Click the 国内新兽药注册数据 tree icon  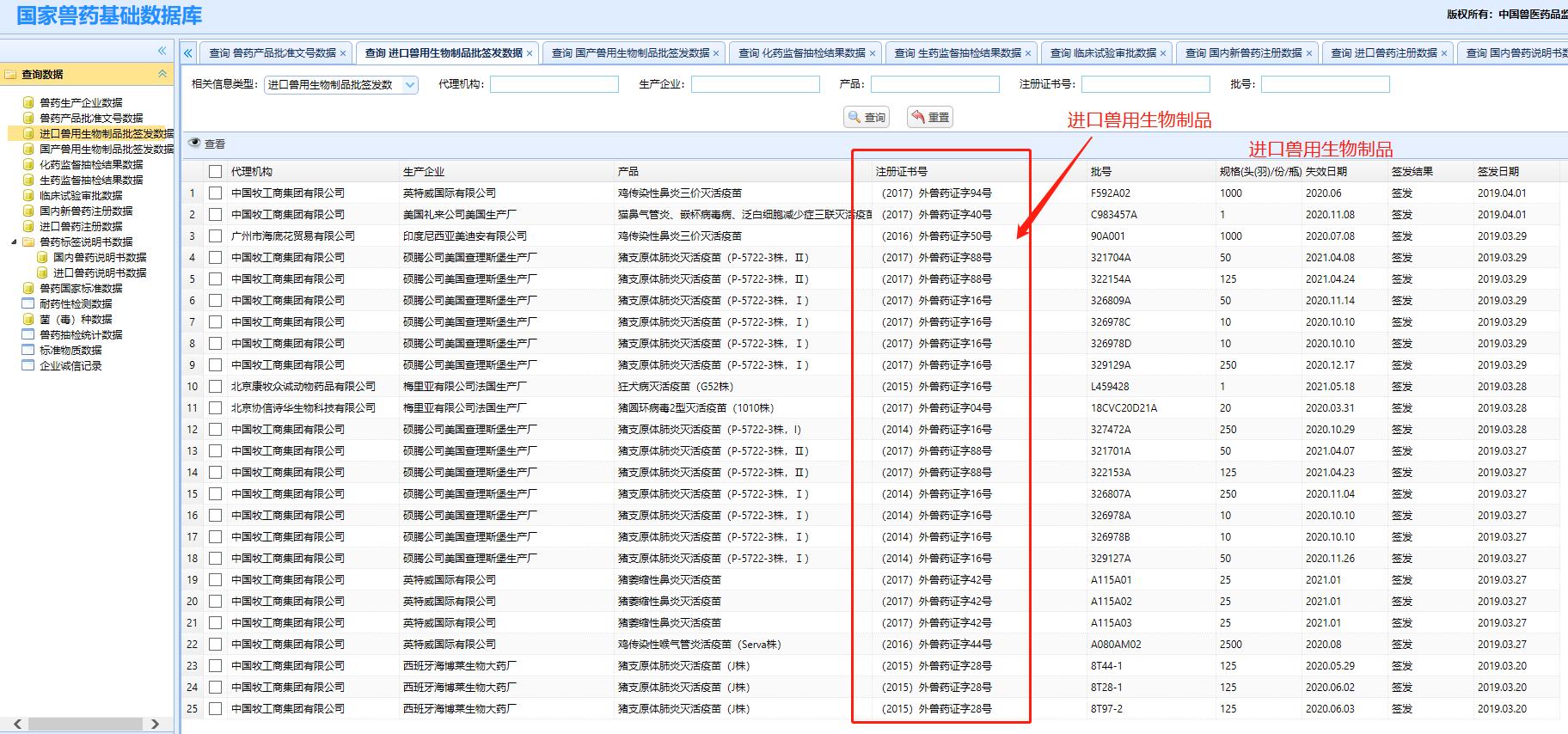28,211
